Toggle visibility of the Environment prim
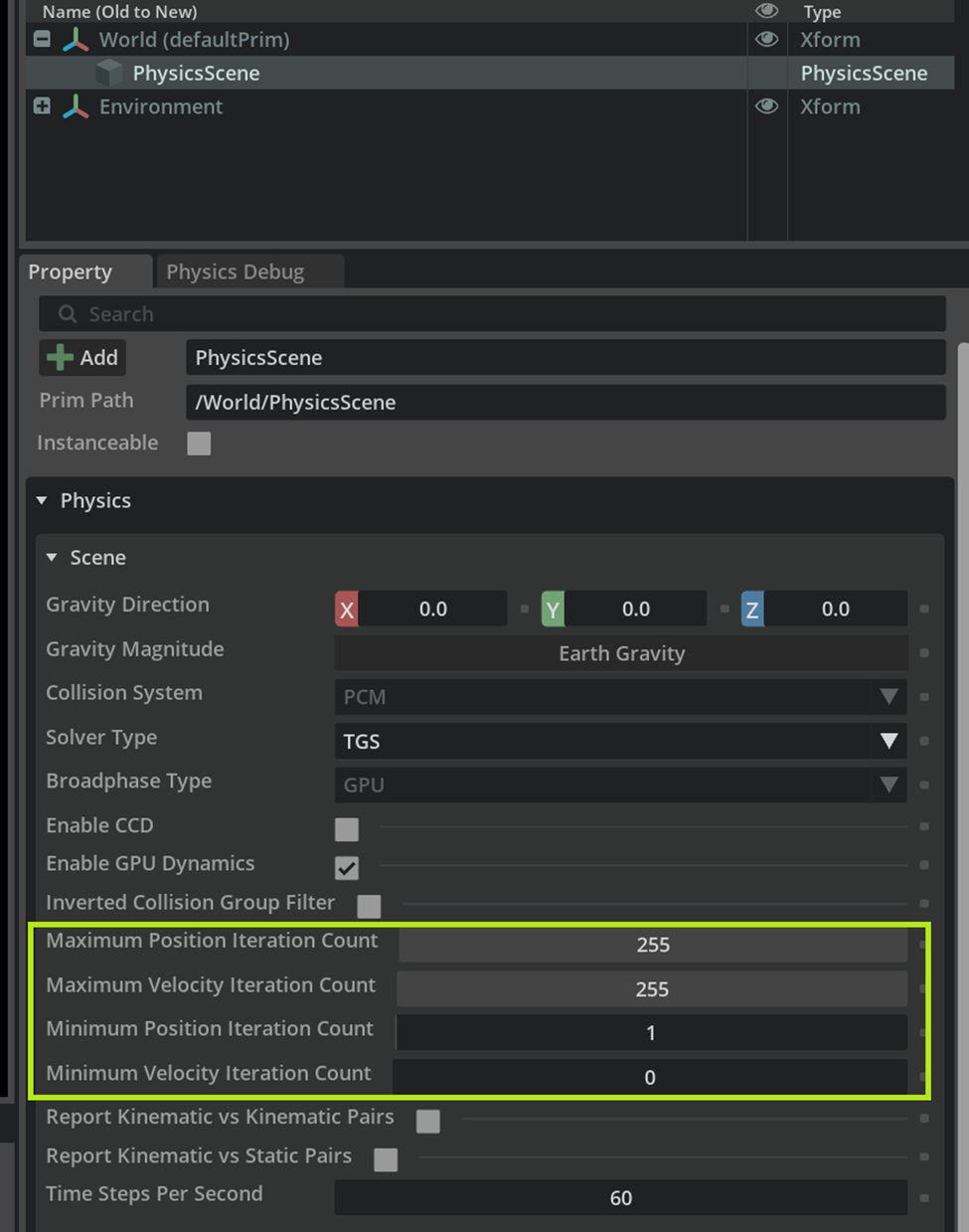This screenshot has width=969, height=1232. [x=766, y=106]
